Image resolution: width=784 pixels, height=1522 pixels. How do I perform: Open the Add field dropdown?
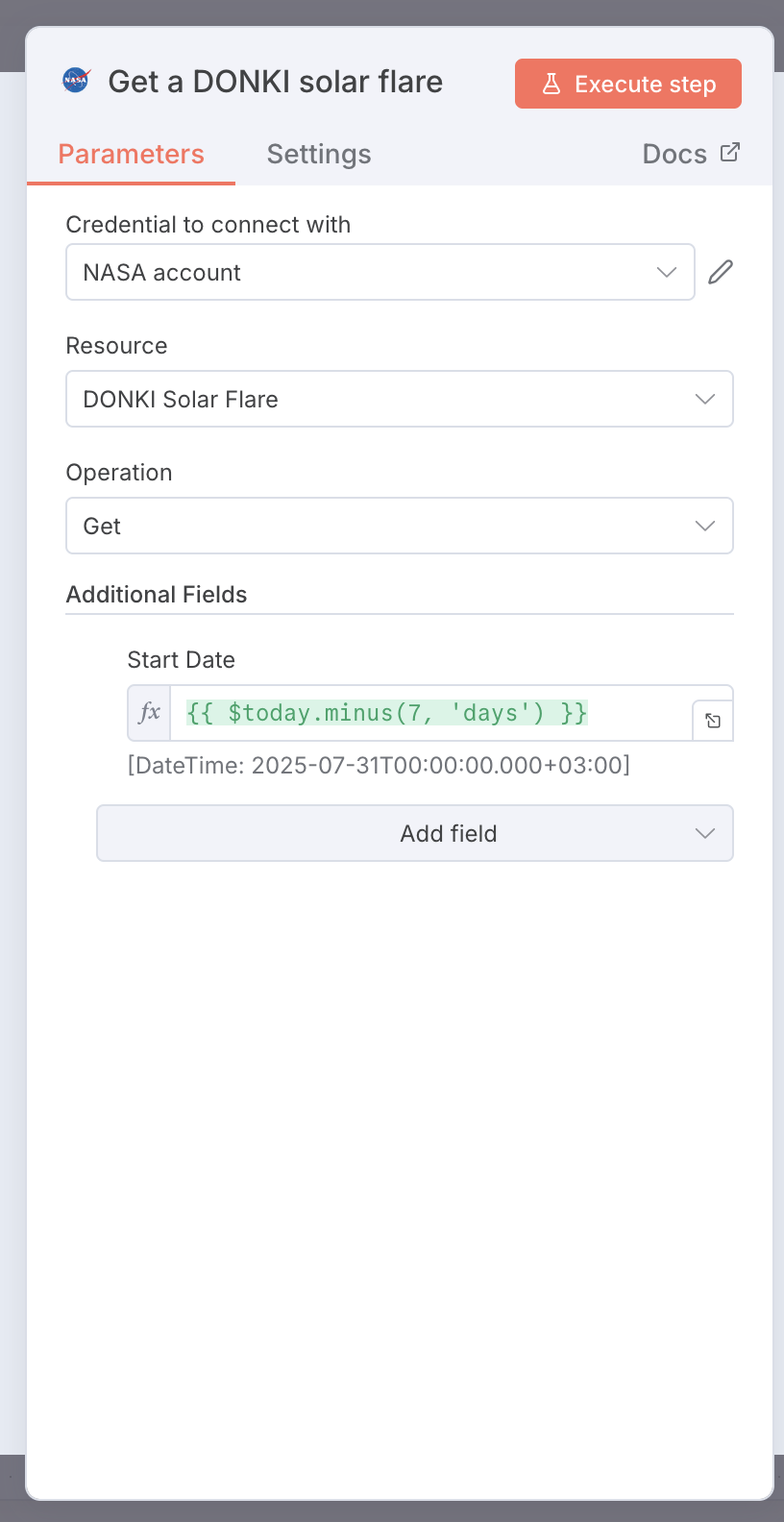415,833
